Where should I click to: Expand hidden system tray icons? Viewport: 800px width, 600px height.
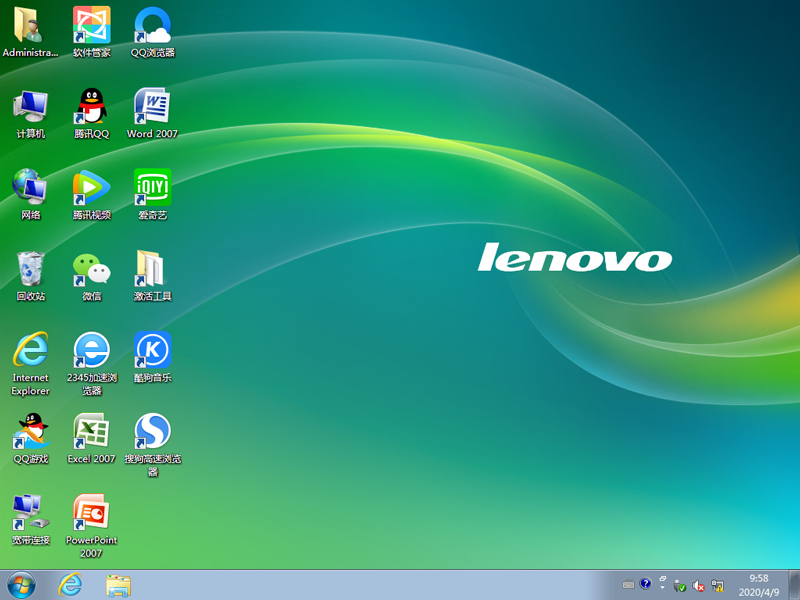661,587
